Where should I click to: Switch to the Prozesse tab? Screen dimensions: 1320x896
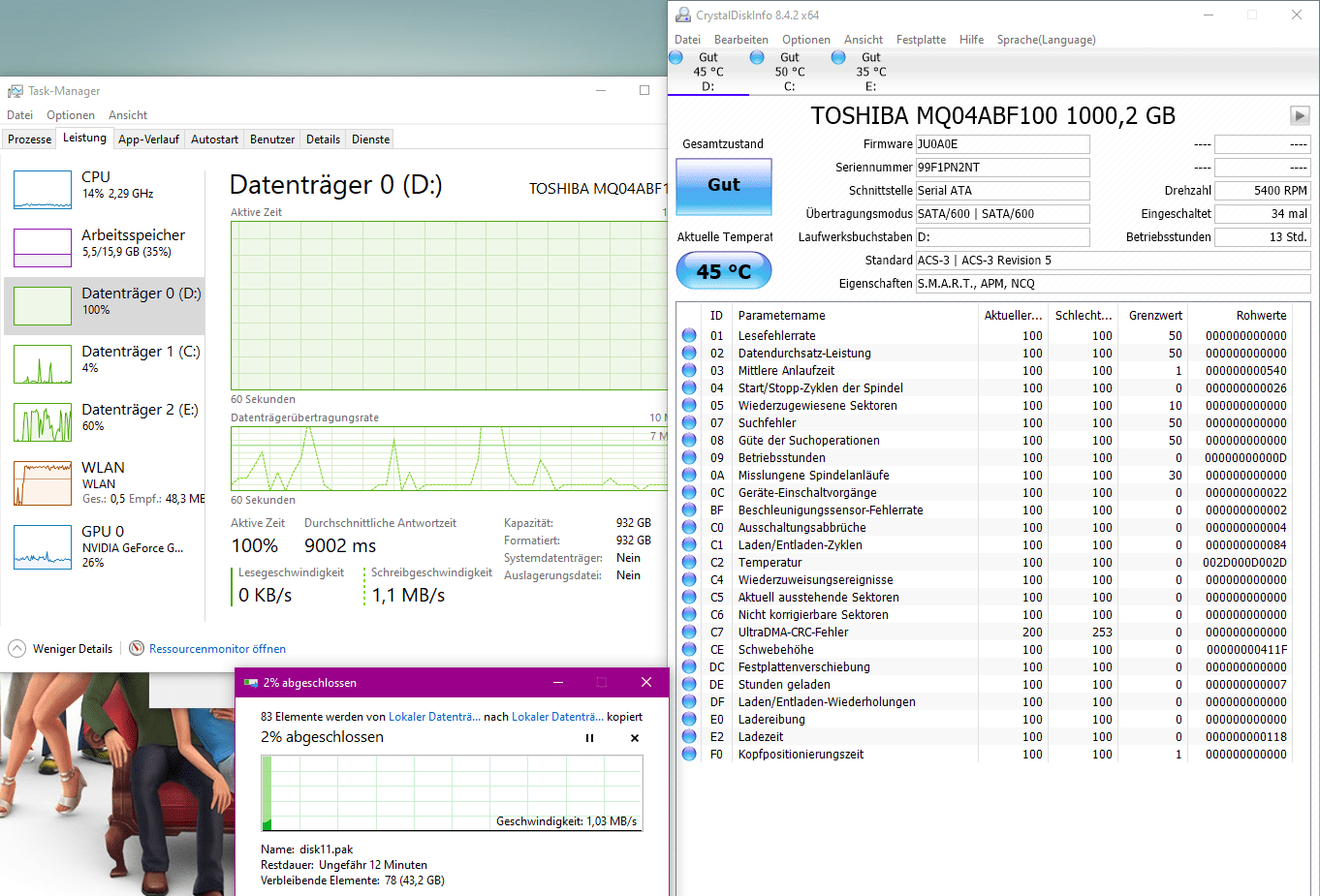click(29, 139)
